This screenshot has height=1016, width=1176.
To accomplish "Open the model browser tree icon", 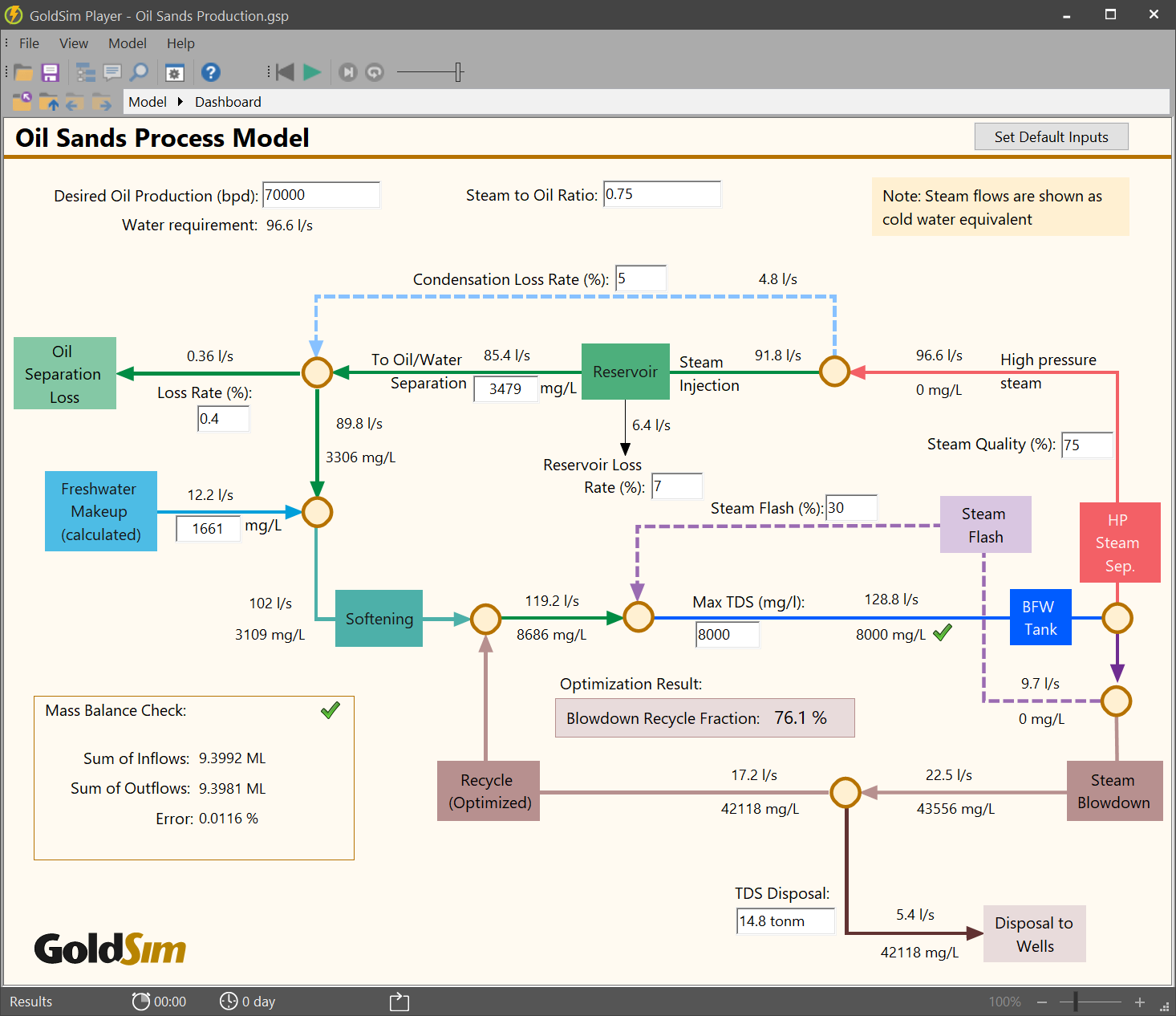I will pyautogui.click(x=85, y=71).
